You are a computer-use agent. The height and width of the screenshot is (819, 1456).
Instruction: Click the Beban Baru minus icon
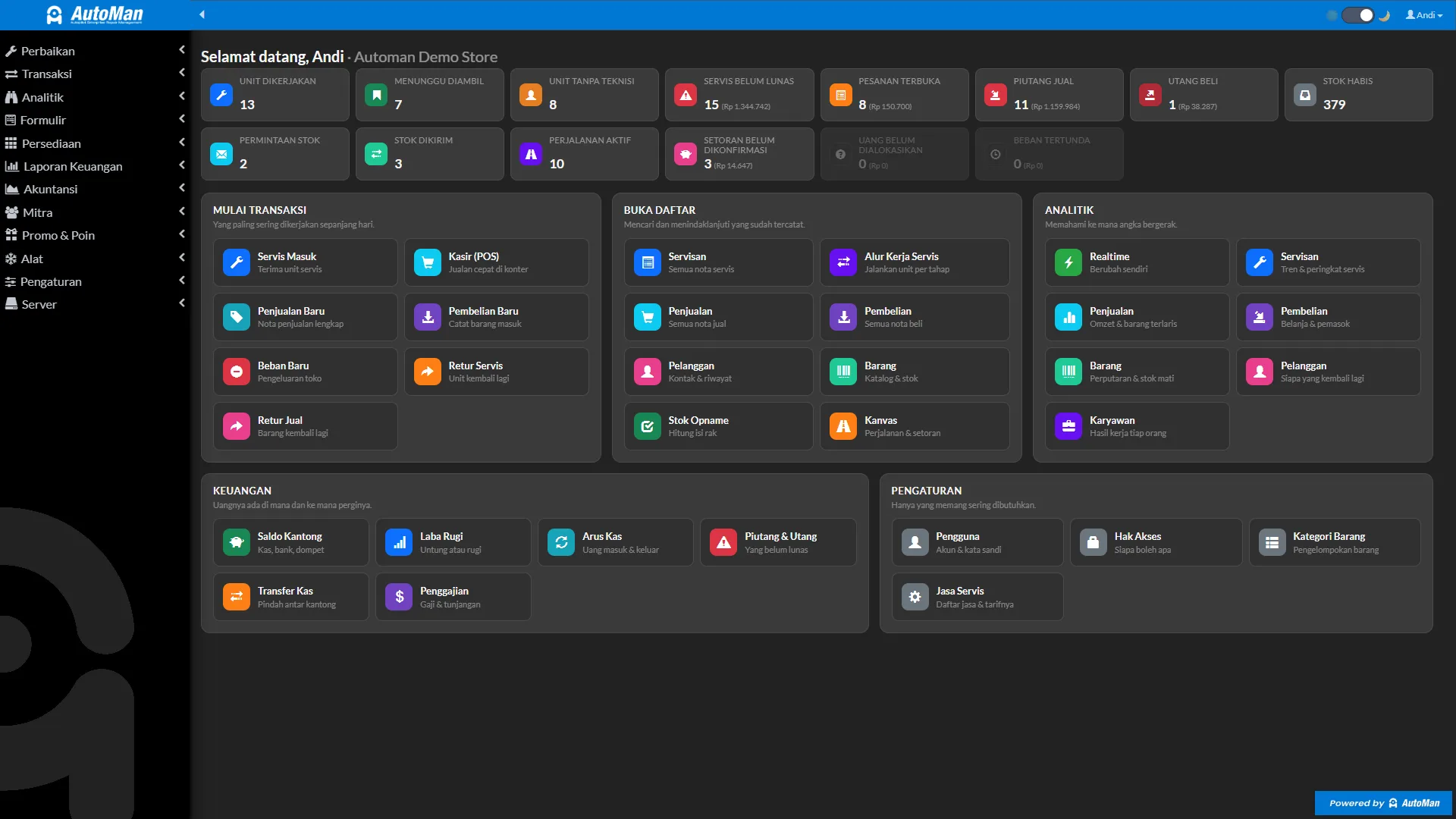(x=237, y=372)
